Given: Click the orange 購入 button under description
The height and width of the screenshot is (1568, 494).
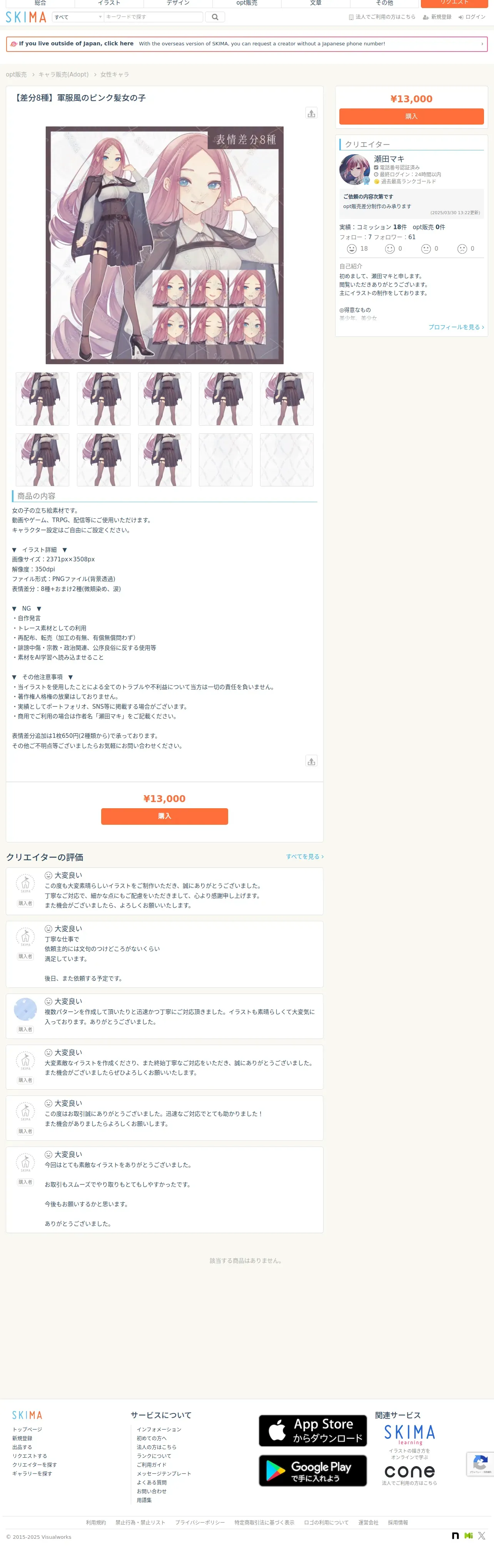Looking at the screenshot, I should point(164,816).
